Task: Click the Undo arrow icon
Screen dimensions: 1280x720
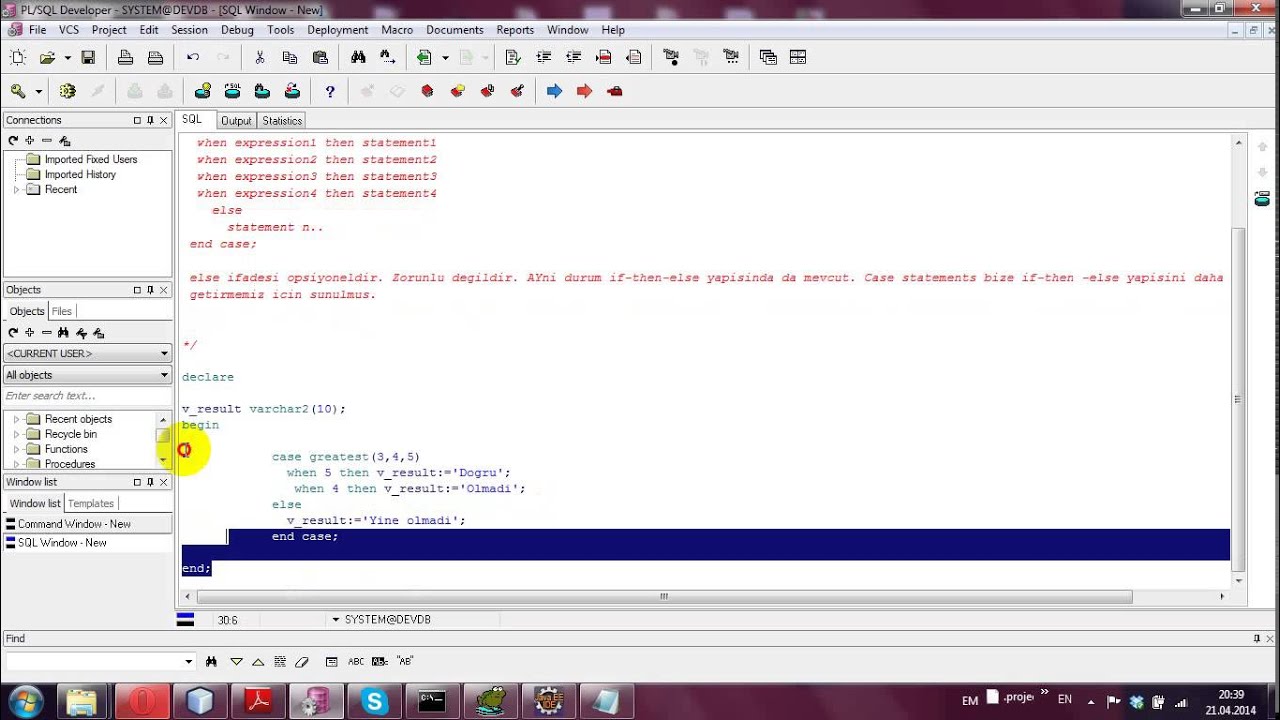Action: [193, 58]
